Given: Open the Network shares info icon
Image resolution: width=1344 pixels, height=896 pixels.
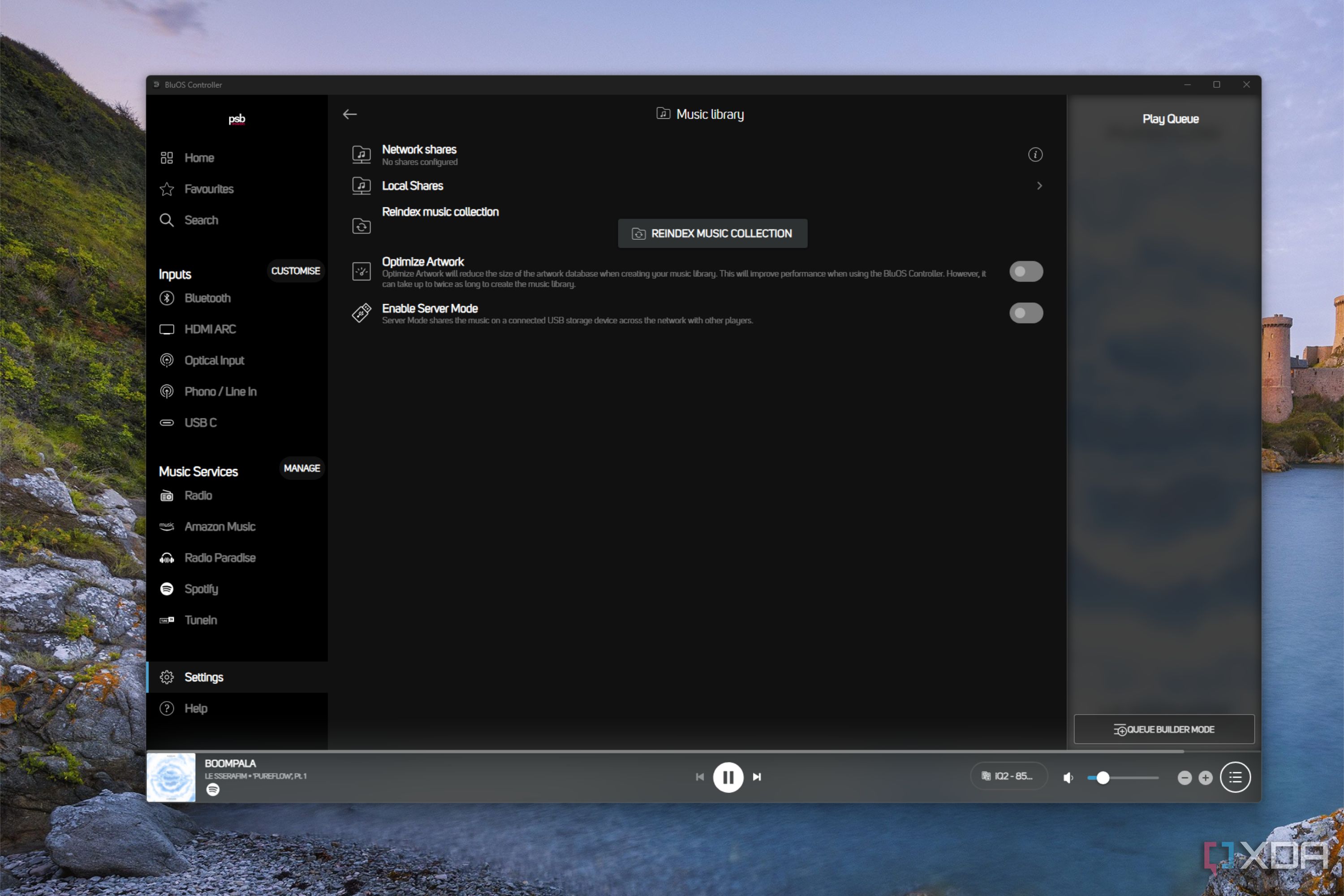Looking at the screenshot, I should [x=1035, y=155].
